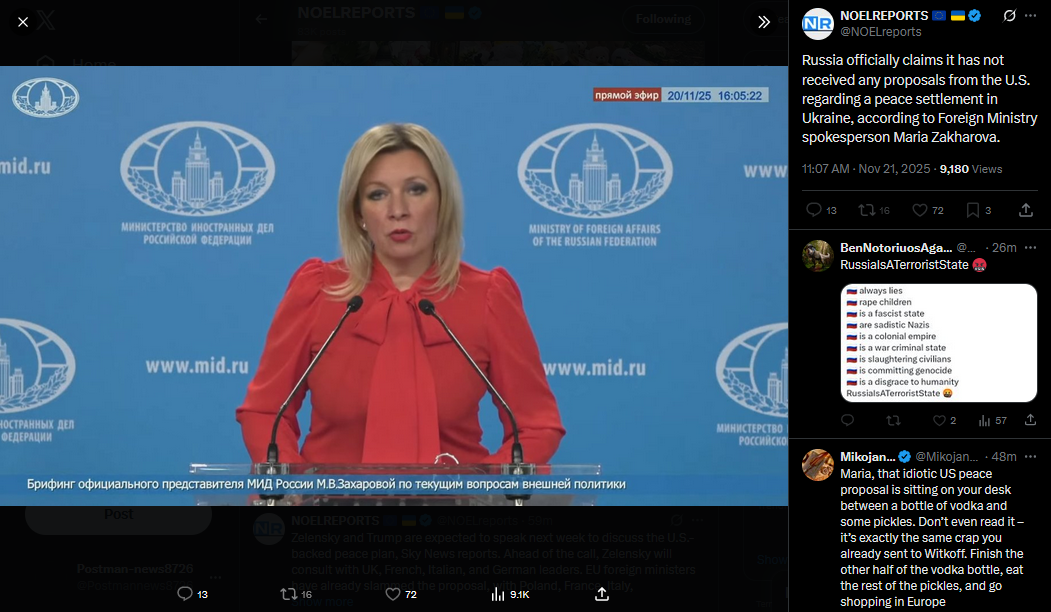The image size is (1051, 612).
Task: Click the Zakharova briefing video frame
Action: [394, 286]
